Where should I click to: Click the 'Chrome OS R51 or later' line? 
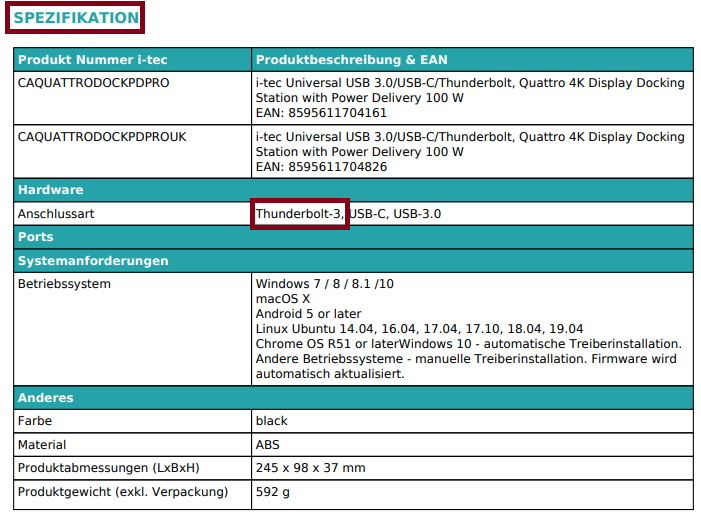click(x=469, y=344)
